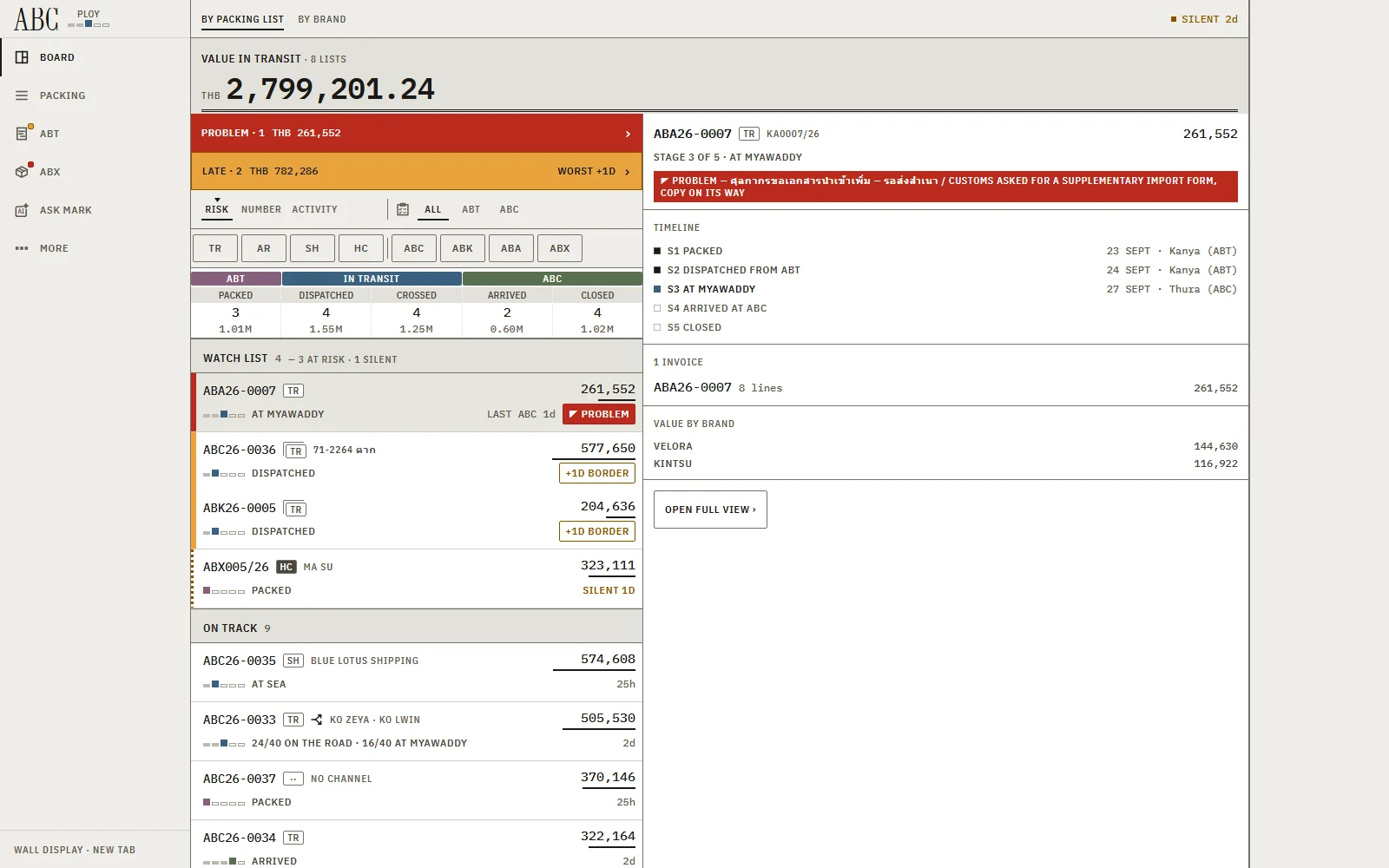Click the TR tag in the detail panel header
1389x868 pixels.
click(749, 134)
